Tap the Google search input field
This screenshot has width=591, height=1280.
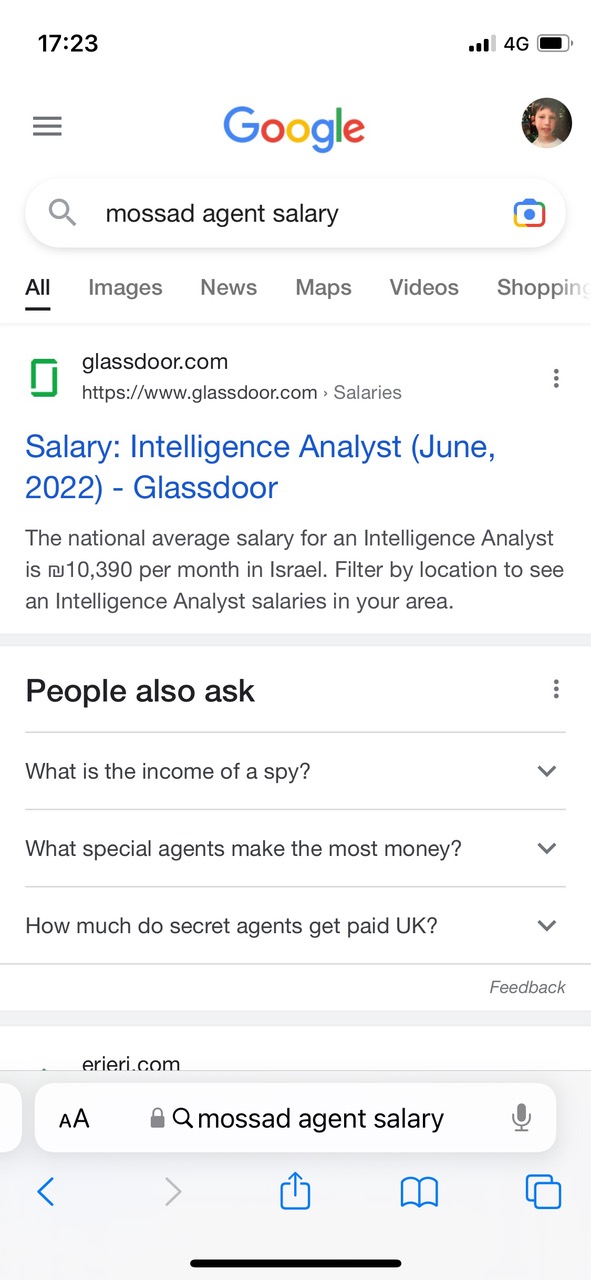295,213
